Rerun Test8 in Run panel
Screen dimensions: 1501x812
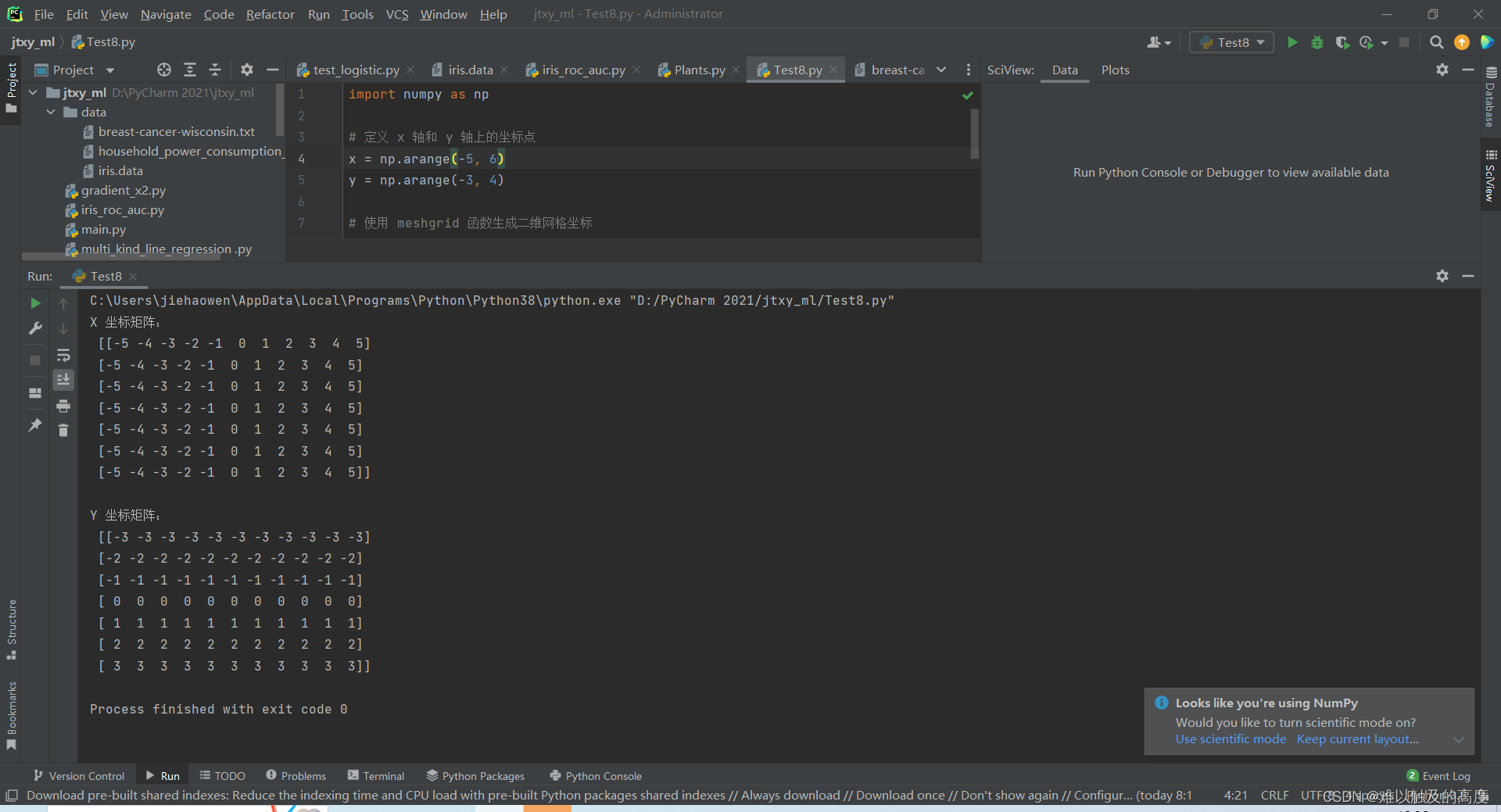35,303
